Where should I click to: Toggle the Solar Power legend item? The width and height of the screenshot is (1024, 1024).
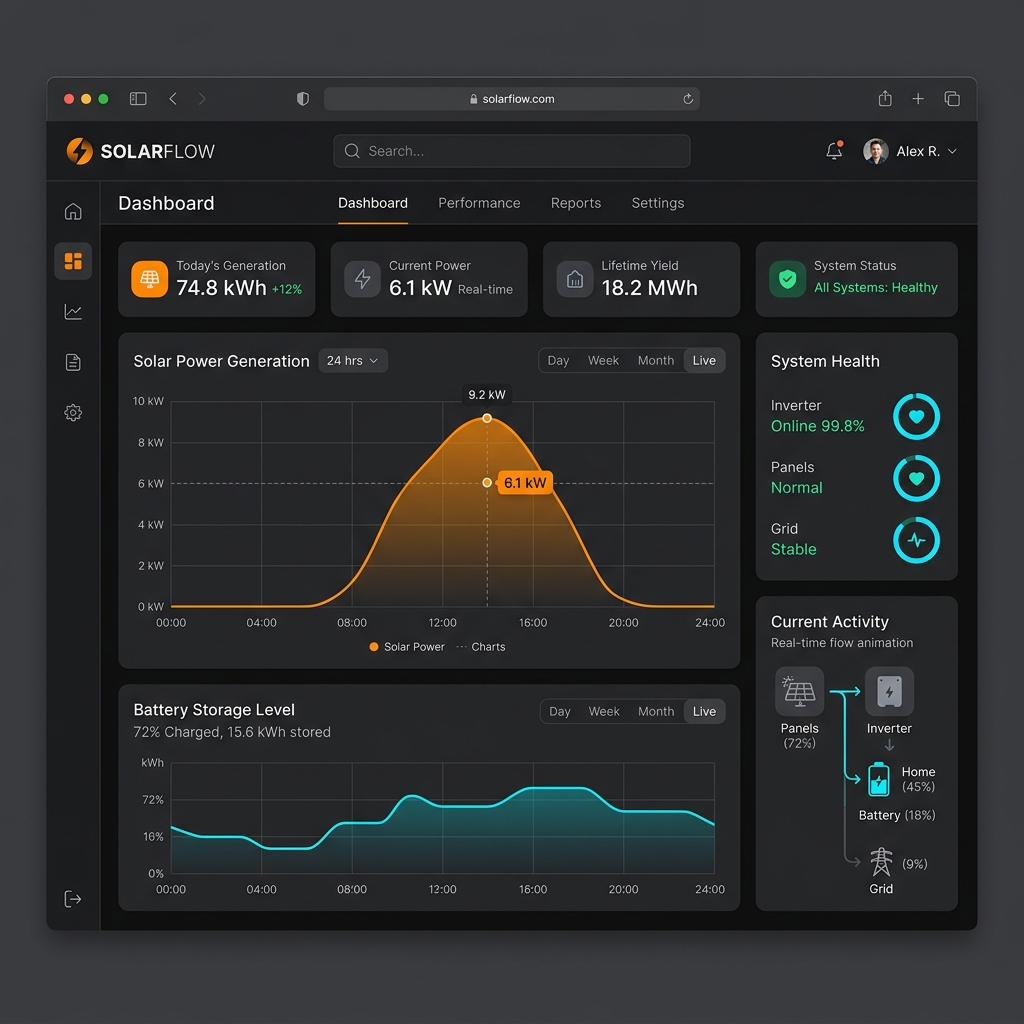click(x=407, y=647)
